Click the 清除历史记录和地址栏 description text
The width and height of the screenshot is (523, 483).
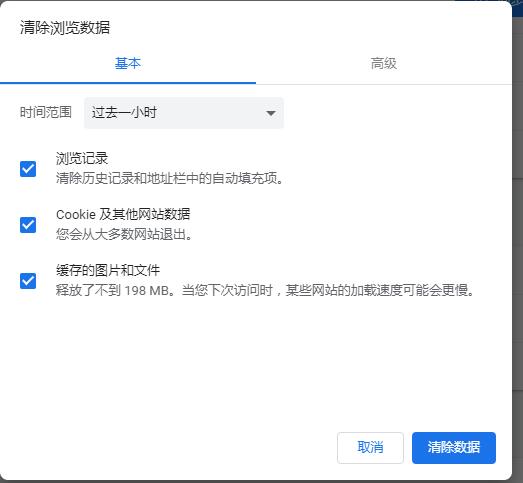click(169, 178)
